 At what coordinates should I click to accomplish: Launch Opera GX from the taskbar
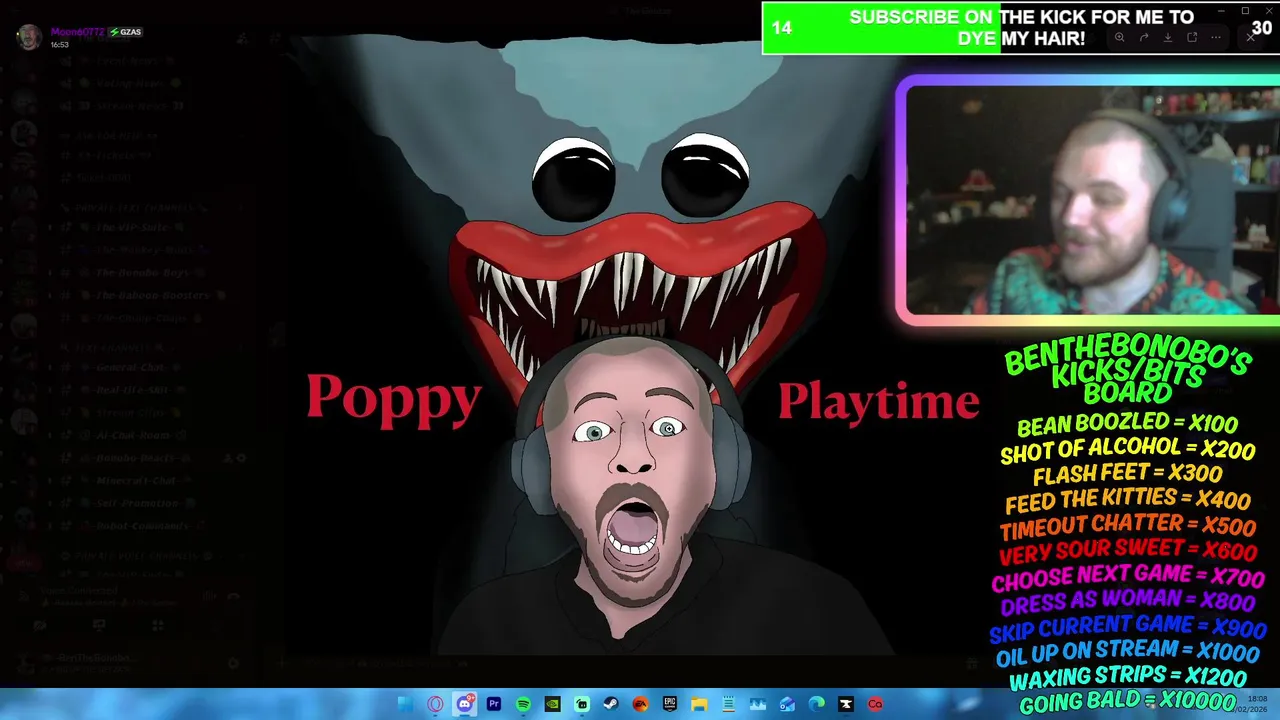[435, 704]
